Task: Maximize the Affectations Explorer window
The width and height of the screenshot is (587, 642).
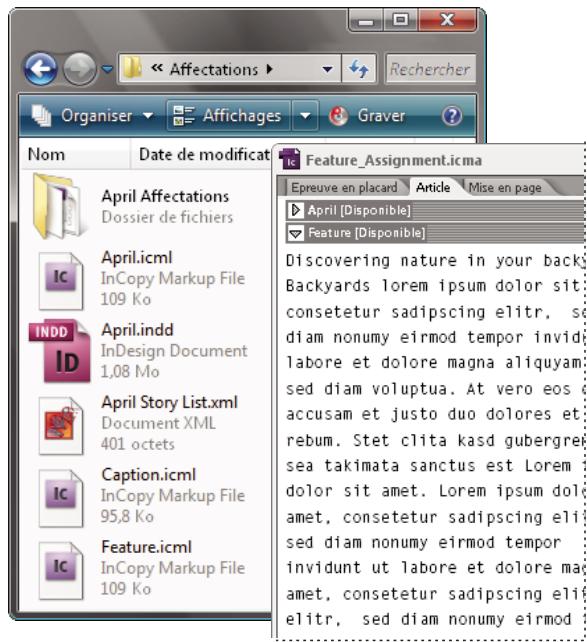Action: coord(401,20)
